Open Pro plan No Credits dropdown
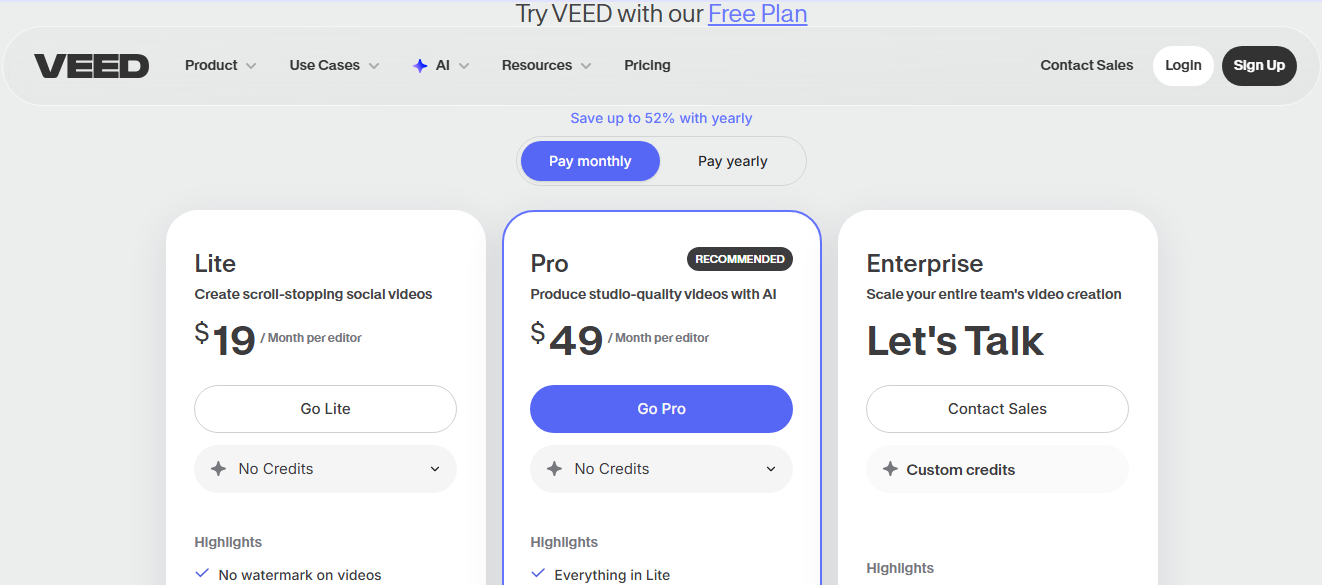 (661, 469)
